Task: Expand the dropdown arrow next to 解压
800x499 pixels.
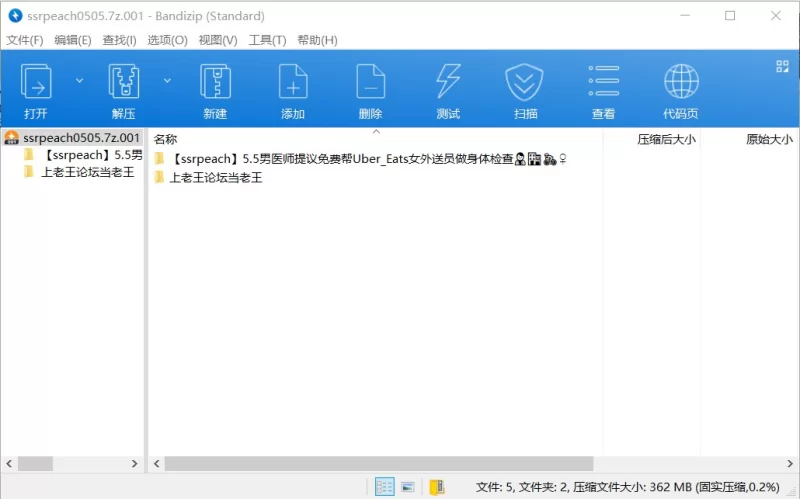Action: [x=167, y=81]
